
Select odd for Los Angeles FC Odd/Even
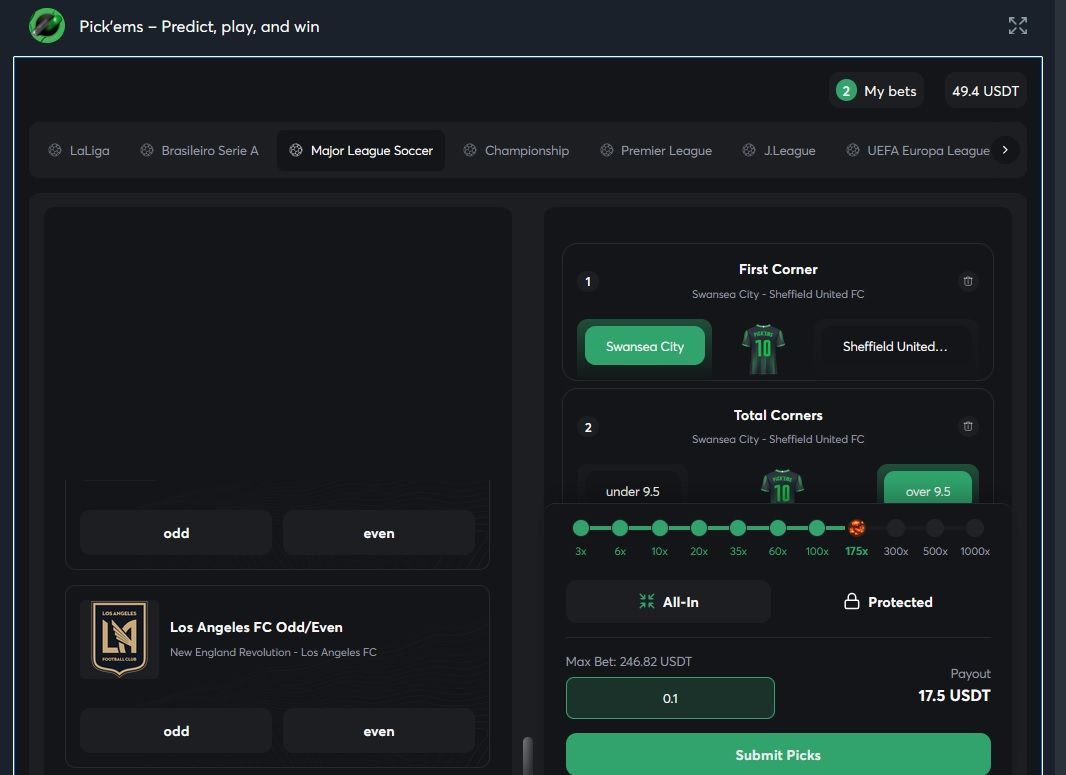tap(176, 731)
